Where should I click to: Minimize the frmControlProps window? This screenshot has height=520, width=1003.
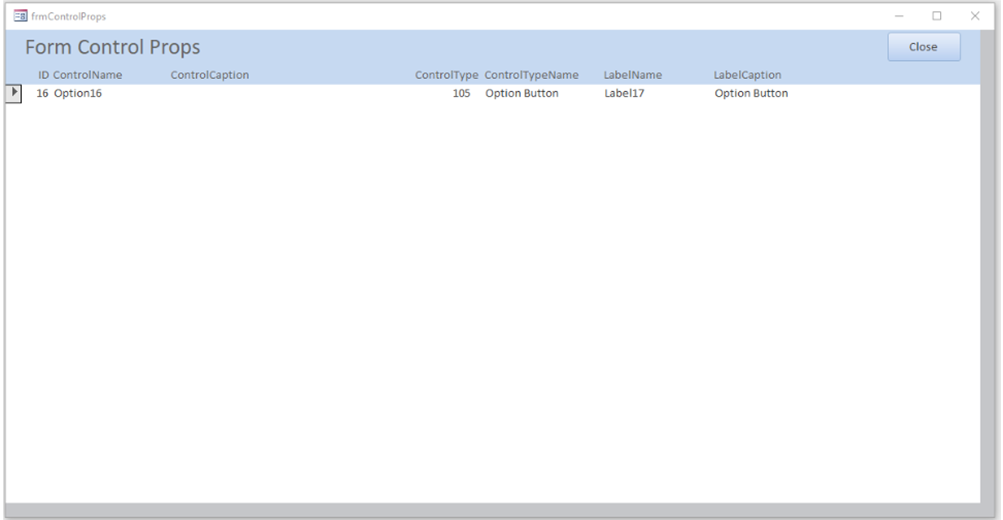(899, 16)
